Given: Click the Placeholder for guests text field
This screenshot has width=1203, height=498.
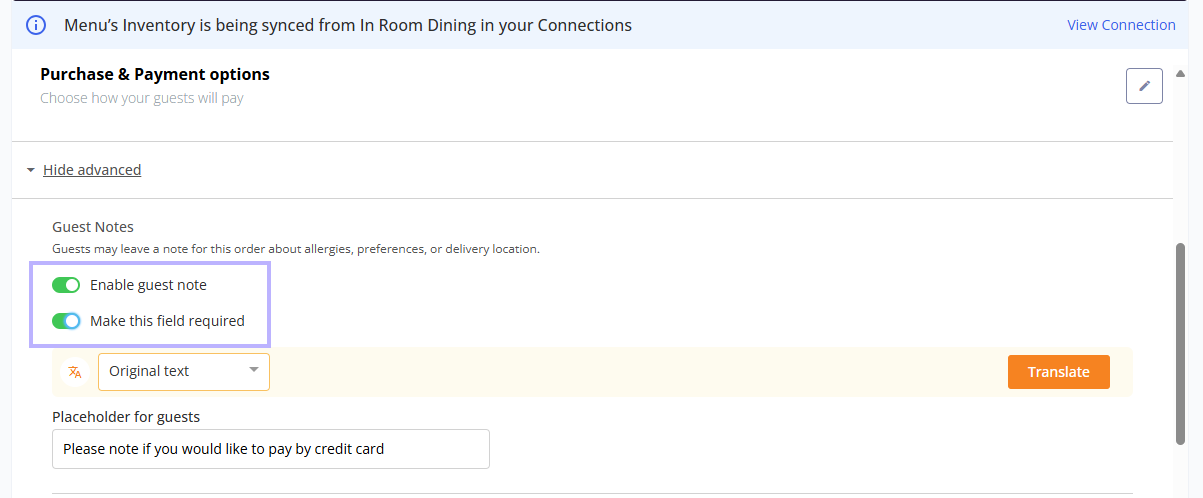Looking at the screenshot, I should point(271,449).
